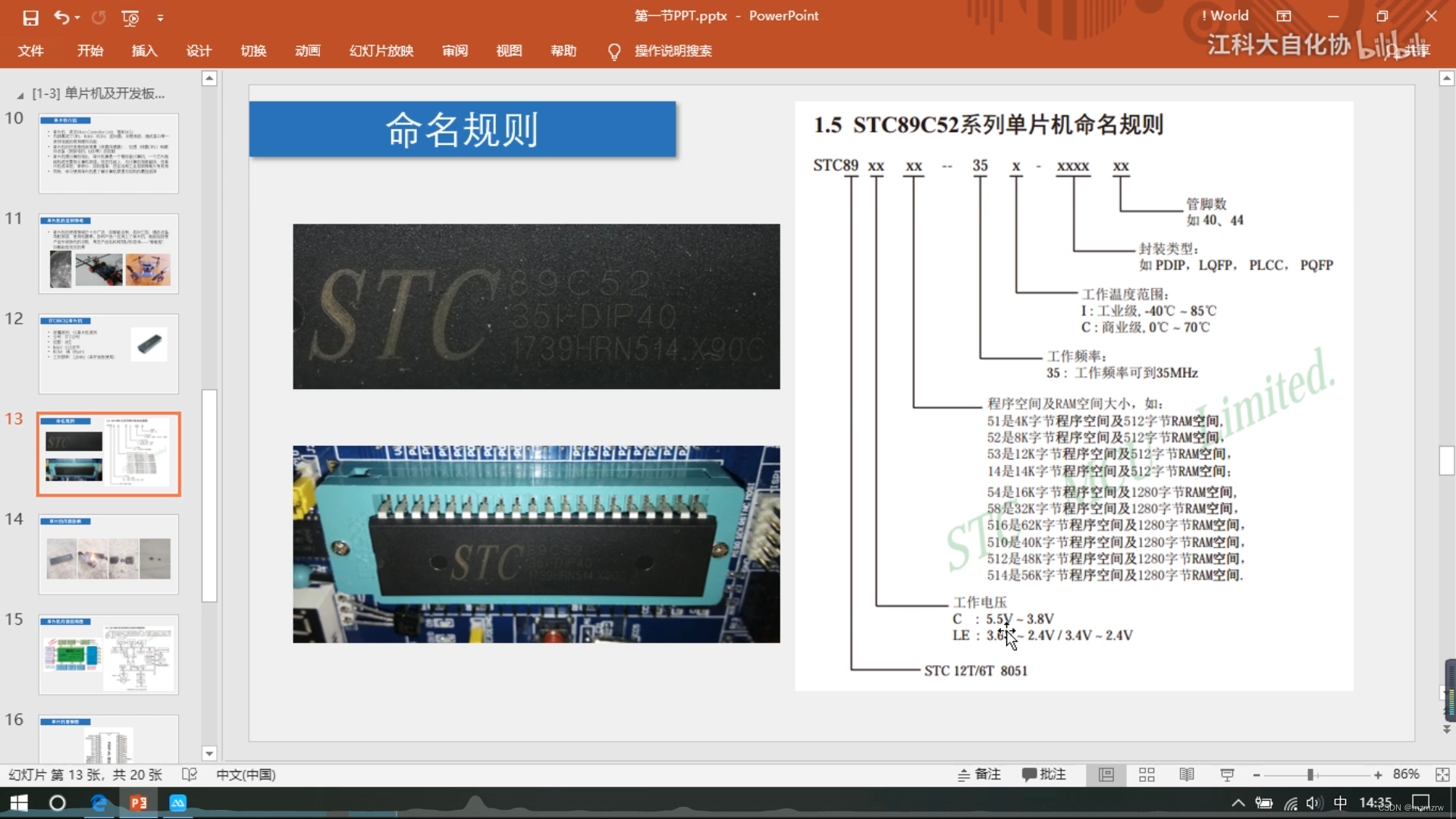Save the presentation with the Save icon
Viewport: 1456px width, 819px height.
[x=30, y=17]
